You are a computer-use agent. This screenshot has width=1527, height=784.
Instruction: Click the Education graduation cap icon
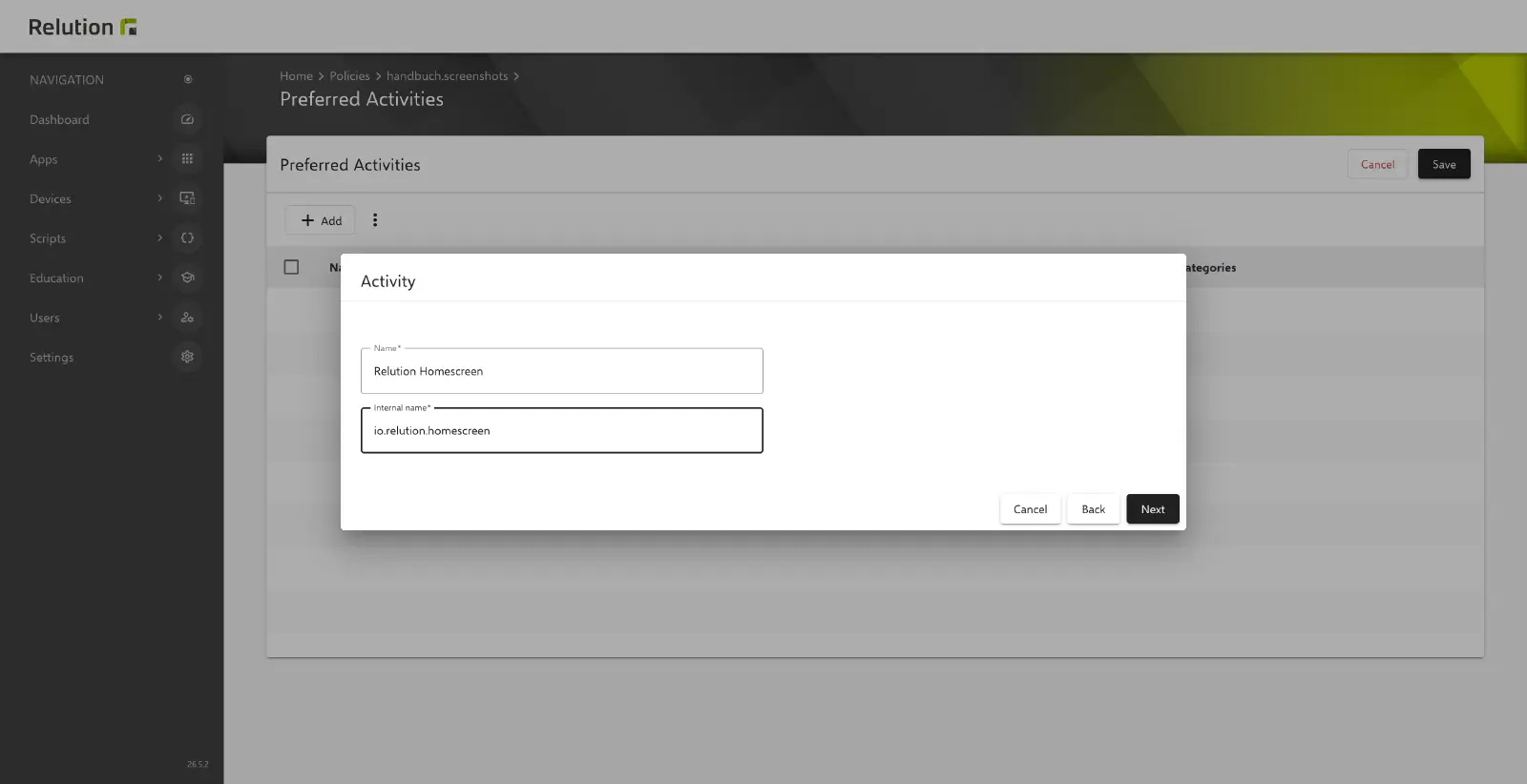pyautogui.click(x=187, y=278)
